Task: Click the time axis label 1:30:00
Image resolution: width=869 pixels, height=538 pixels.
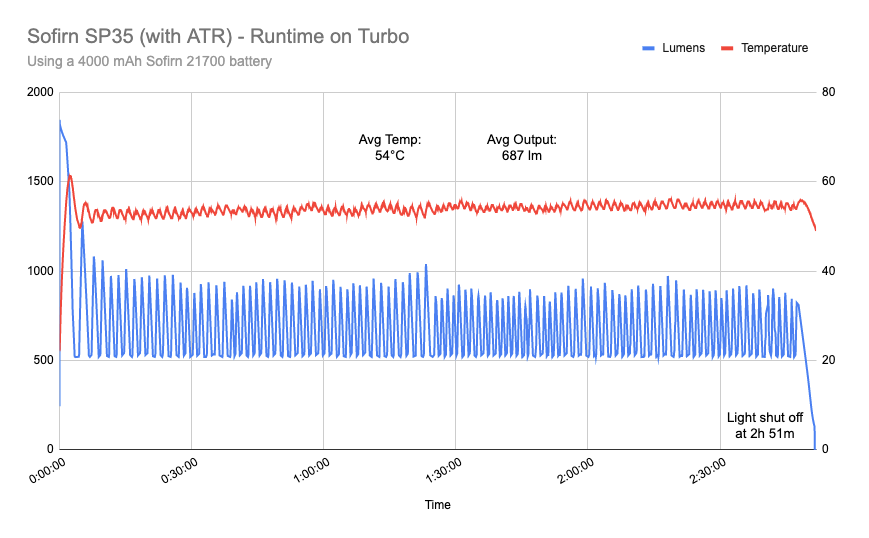Action: (443, 471)
